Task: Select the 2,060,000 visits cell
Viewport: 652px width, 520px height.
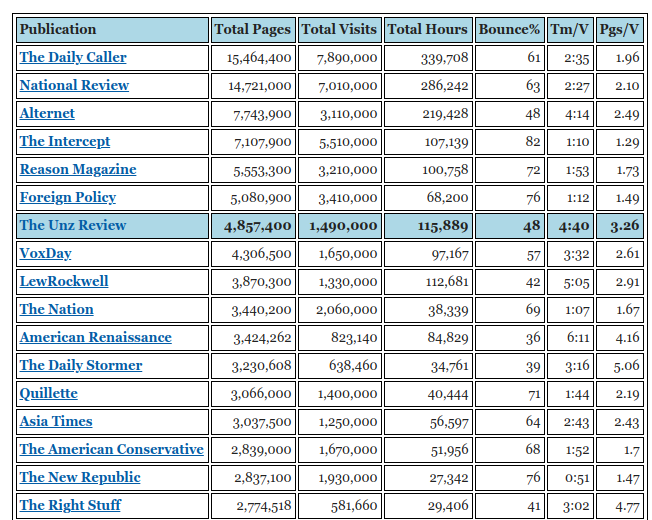Action: pos(340,310)
